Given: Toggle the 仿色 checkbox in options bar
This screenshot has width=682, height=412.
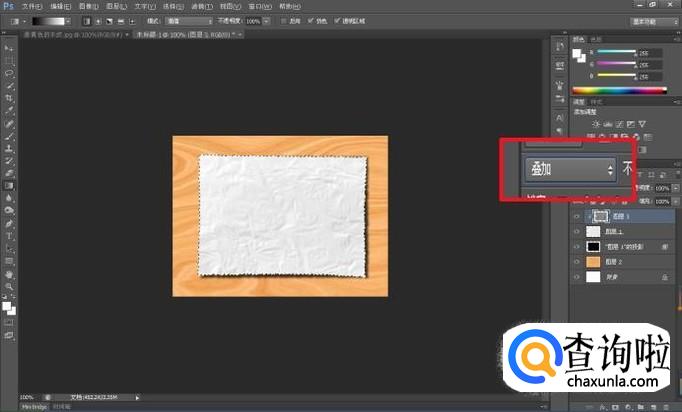Looking at the screenshot, I should coord(312,20).
